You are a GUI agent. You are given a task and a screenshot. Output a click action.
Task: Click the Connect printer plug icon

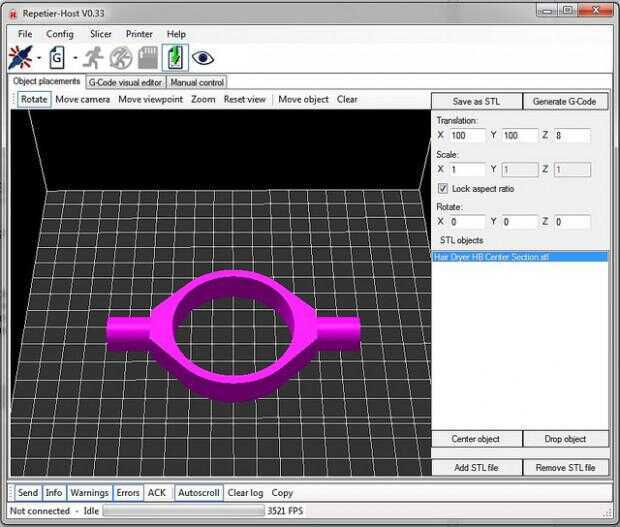coord(20,58)
